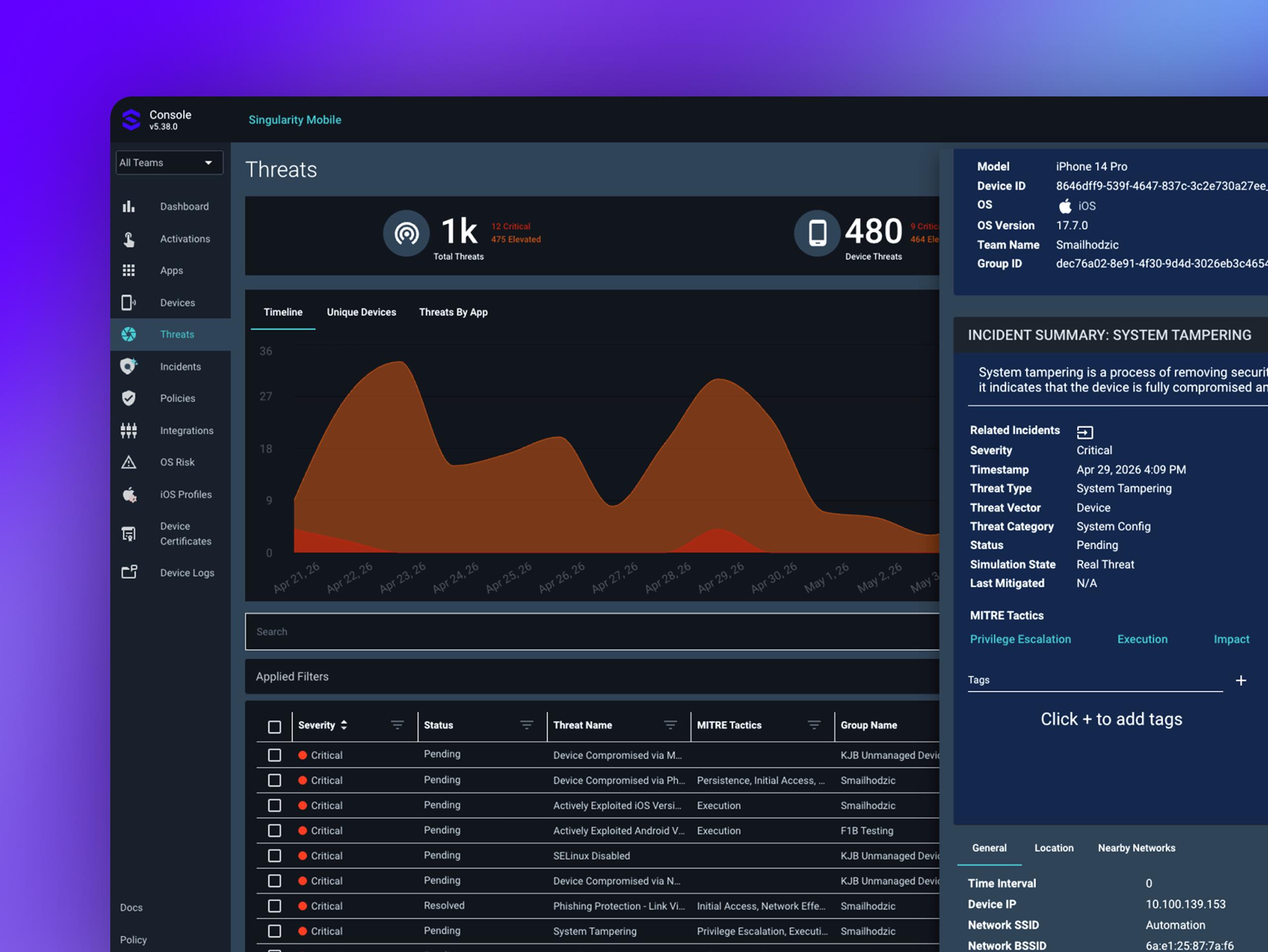Open the Apps grid icon
The height and width of the screenshot is (952, 1268).
pyautogui.click(x=129, y=270)
